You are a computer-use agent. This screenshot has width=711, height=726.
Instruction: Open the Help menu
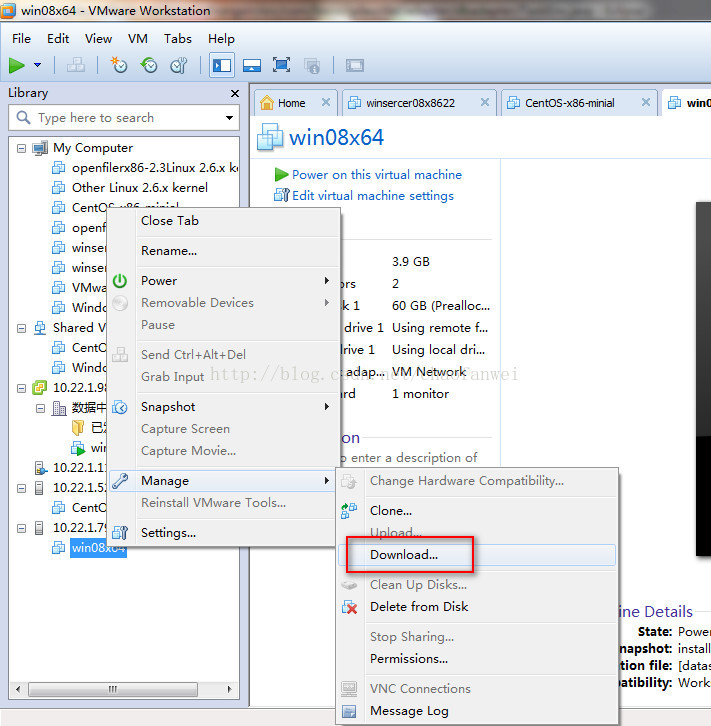221,38
